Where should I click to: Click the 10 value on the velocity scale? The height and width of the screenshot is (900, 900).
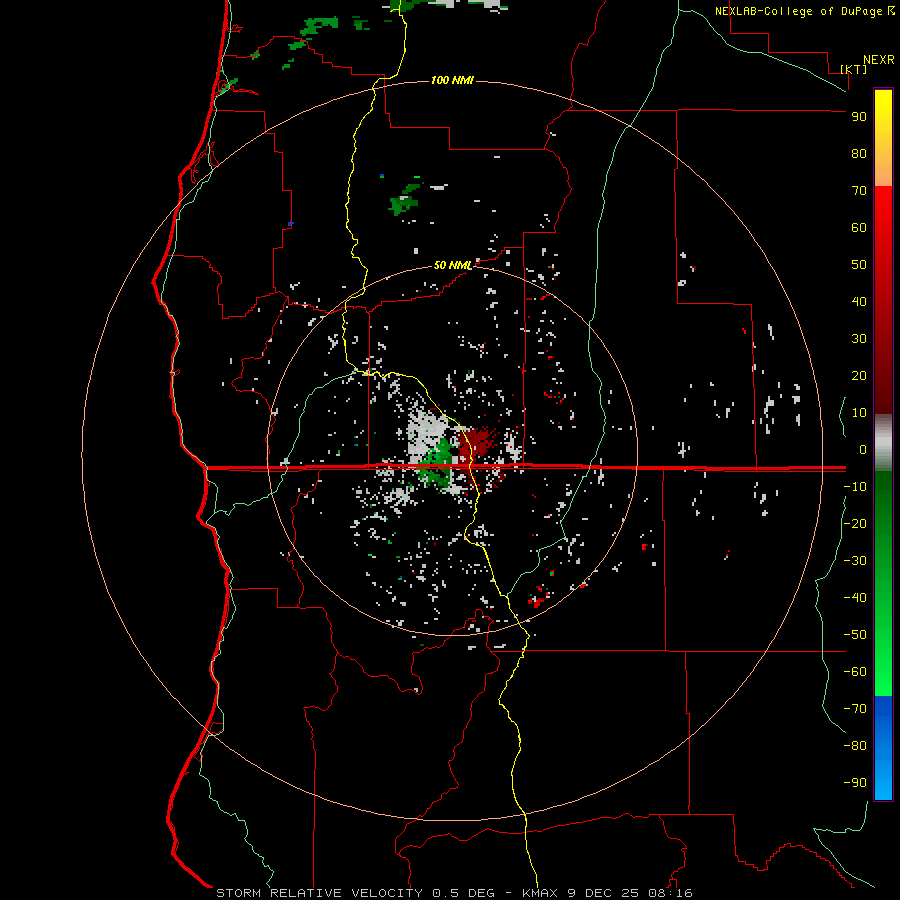pos(859,413)
